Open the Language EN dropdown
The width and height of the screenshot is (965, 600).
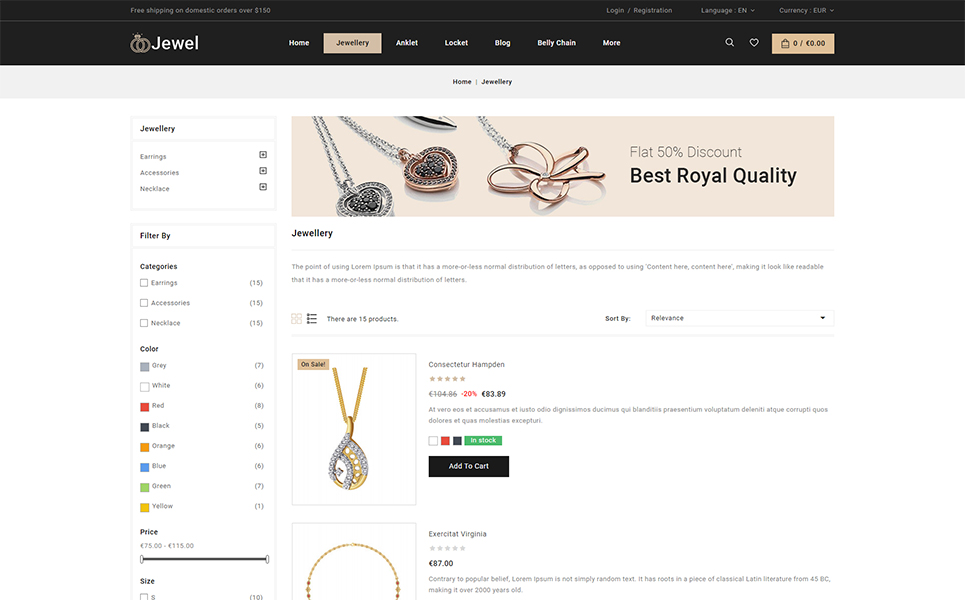point(727,10)
